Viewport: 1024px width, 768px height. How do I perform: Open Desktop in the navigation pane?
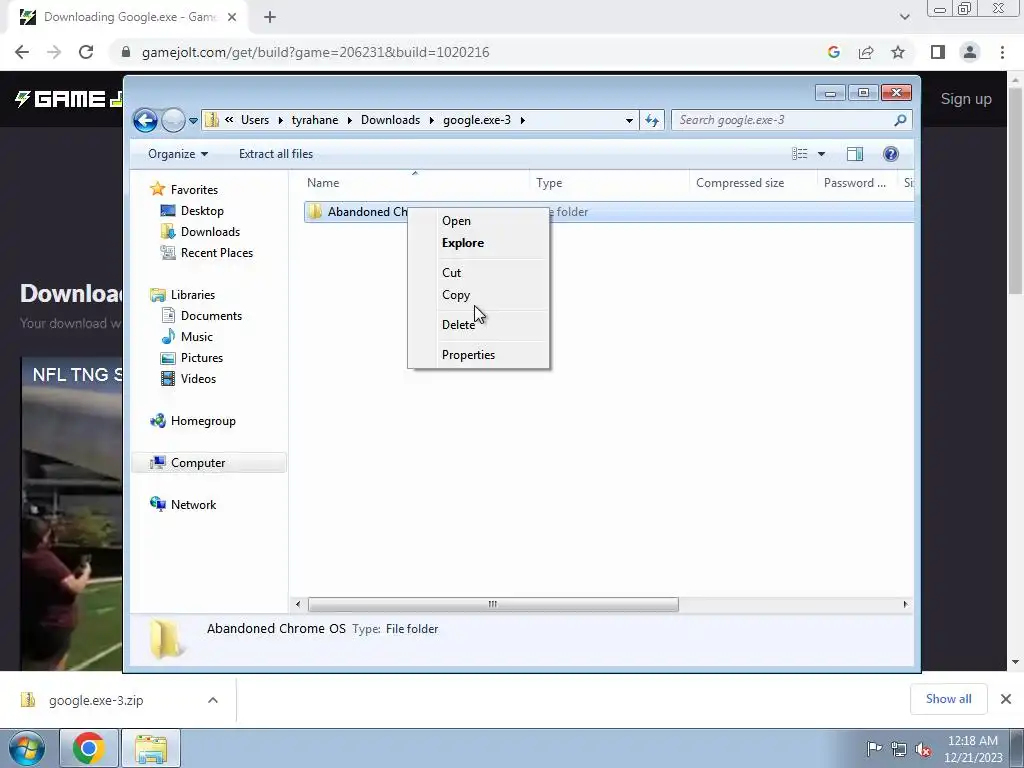tap(202, 211)
